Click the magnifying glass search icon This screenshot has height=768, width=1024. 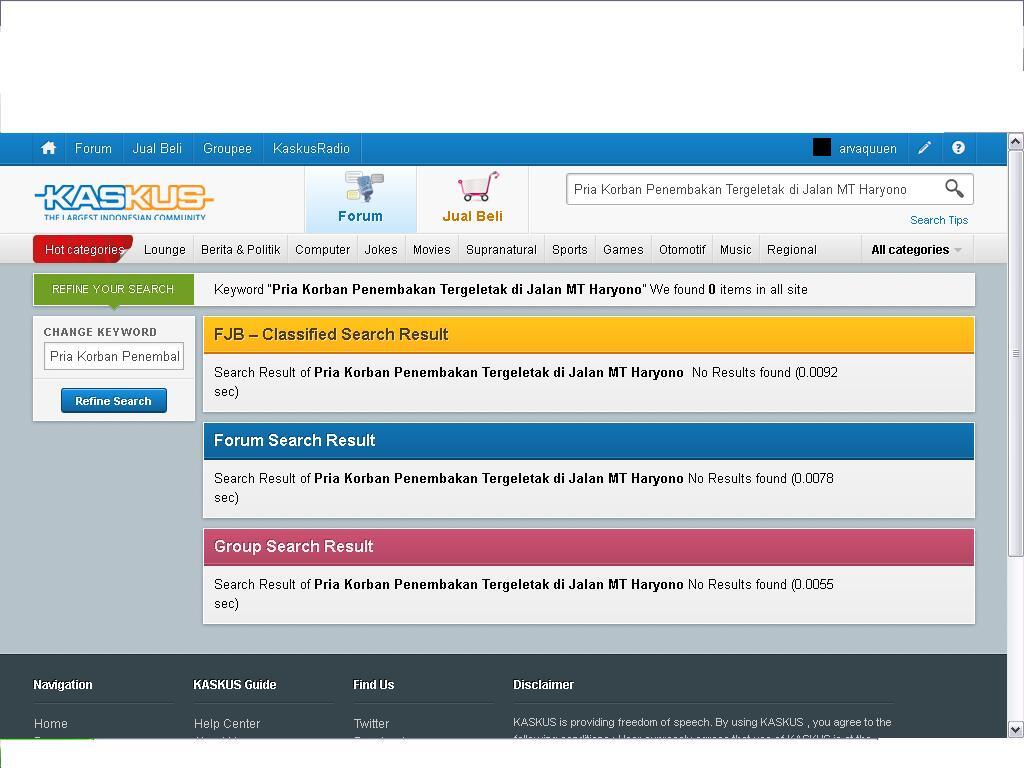coord(954,189)
